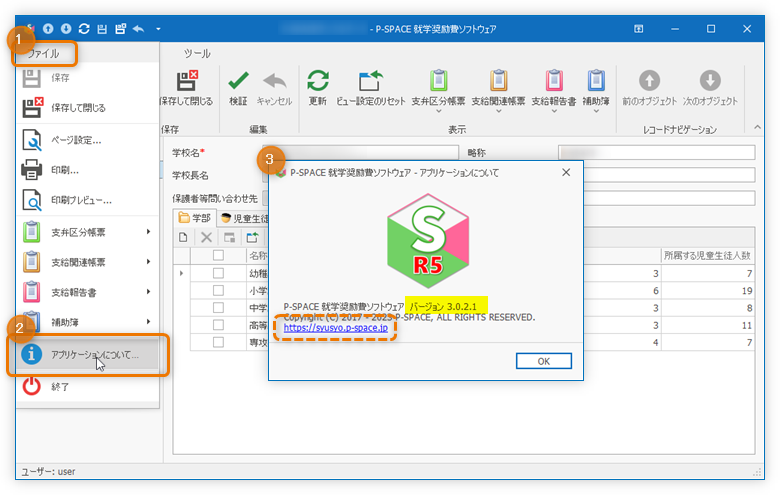Choose 保存して閉じる in the file menu
Screen dimensions: 780x495
88,107
